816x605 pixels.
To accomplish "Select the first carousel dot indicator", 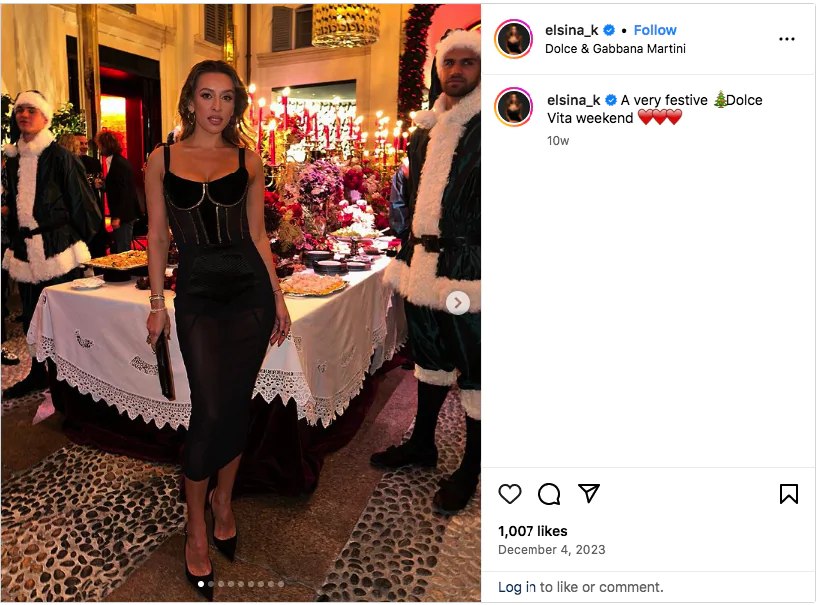I will 201,584.
